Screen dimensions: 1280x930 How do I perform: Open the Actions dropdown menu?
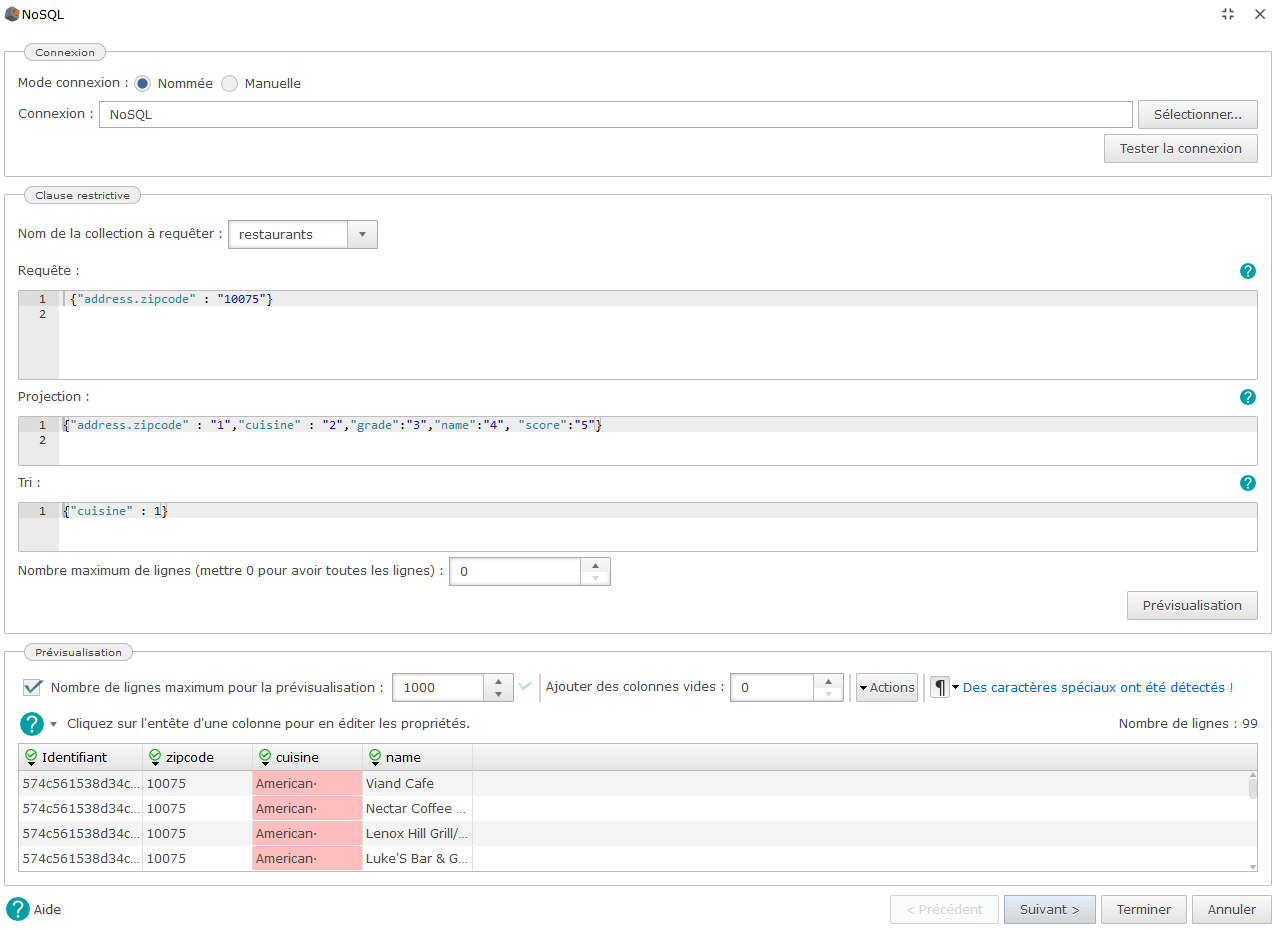pyautogui.click(x=887, y=687)
